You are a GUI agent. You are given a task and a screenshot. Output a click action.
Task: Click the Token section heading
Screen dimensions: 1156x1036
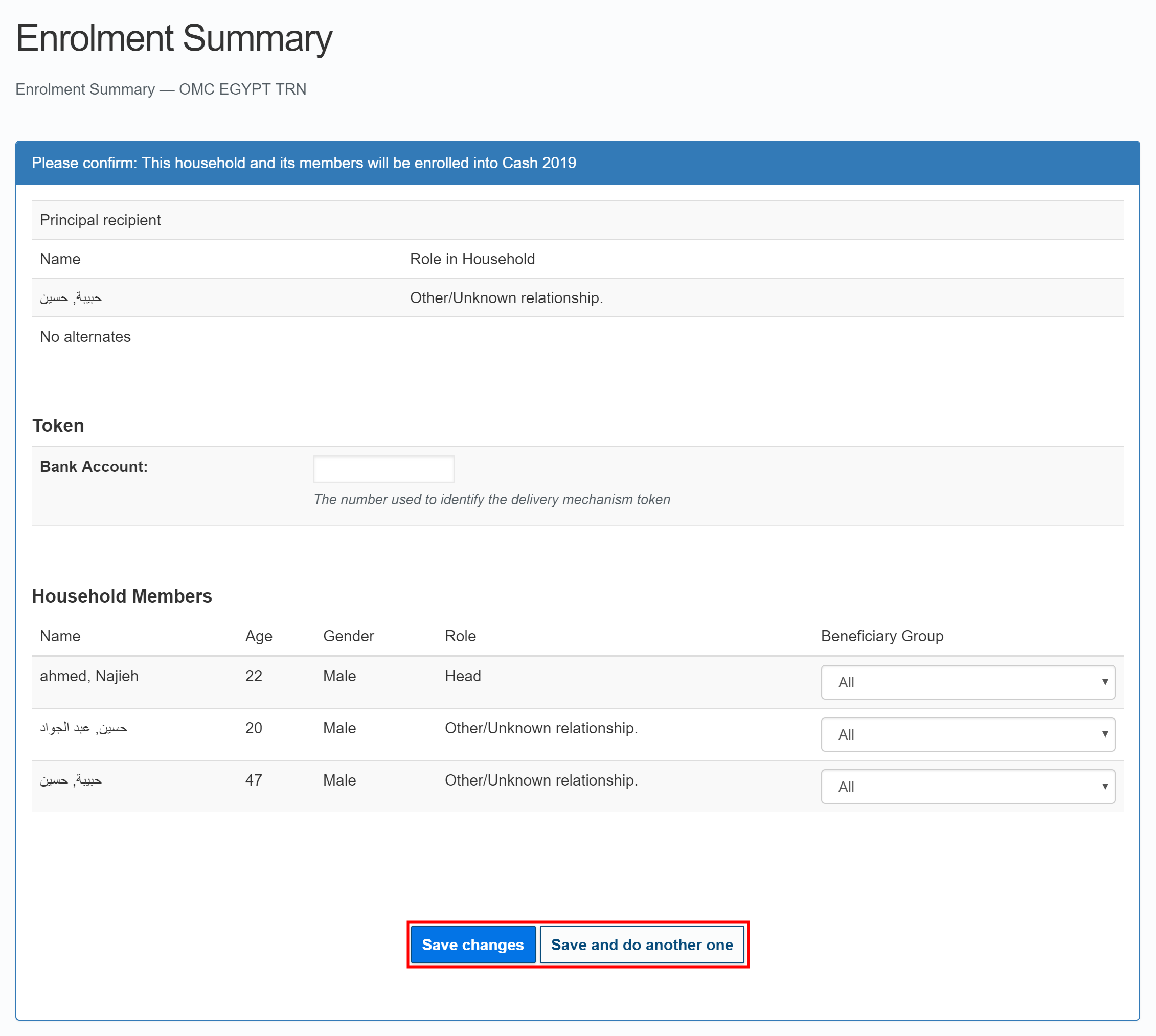pyautogui.click(x=58, y=425)
